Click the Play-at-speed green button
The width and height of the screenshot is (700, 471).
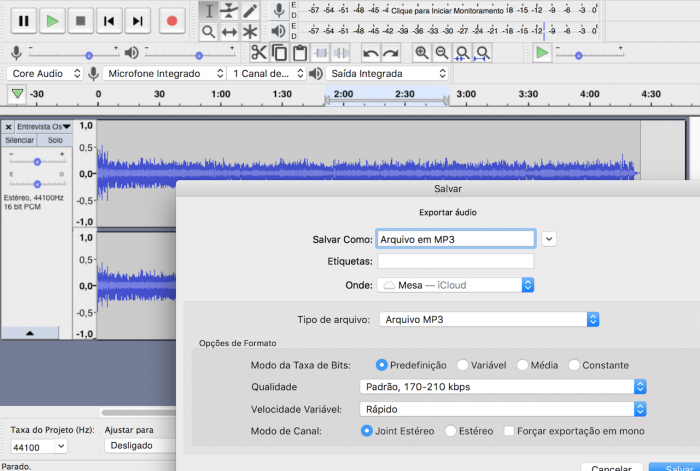pyautogui.click(x=542, y=53)
